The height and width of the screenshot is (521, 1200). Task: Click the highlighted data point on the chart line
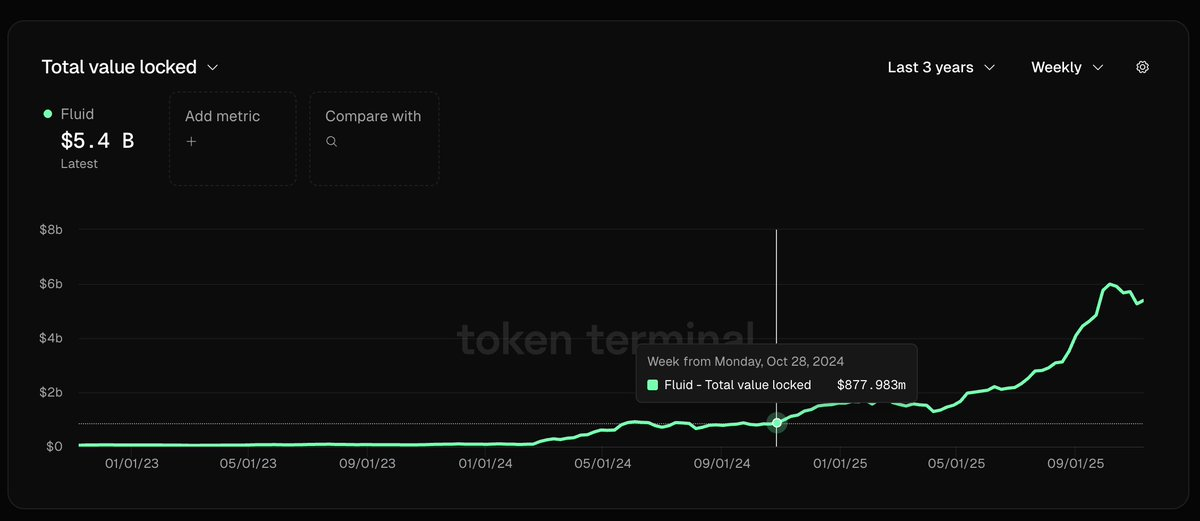pos(777,423)
